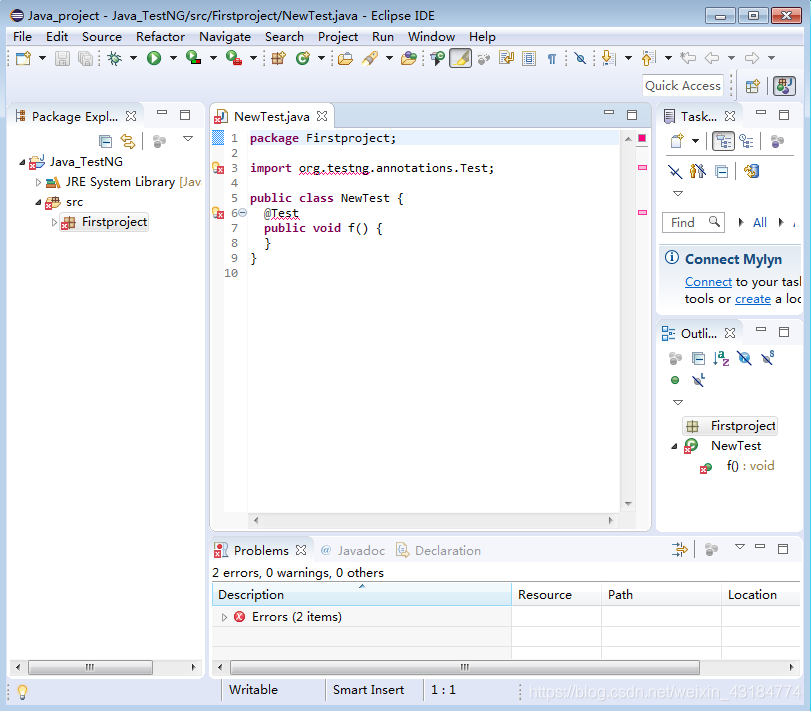Click the Connect link in Connect Mylyn panel
This screenshot has height=711, width=811.
[707, 281]
